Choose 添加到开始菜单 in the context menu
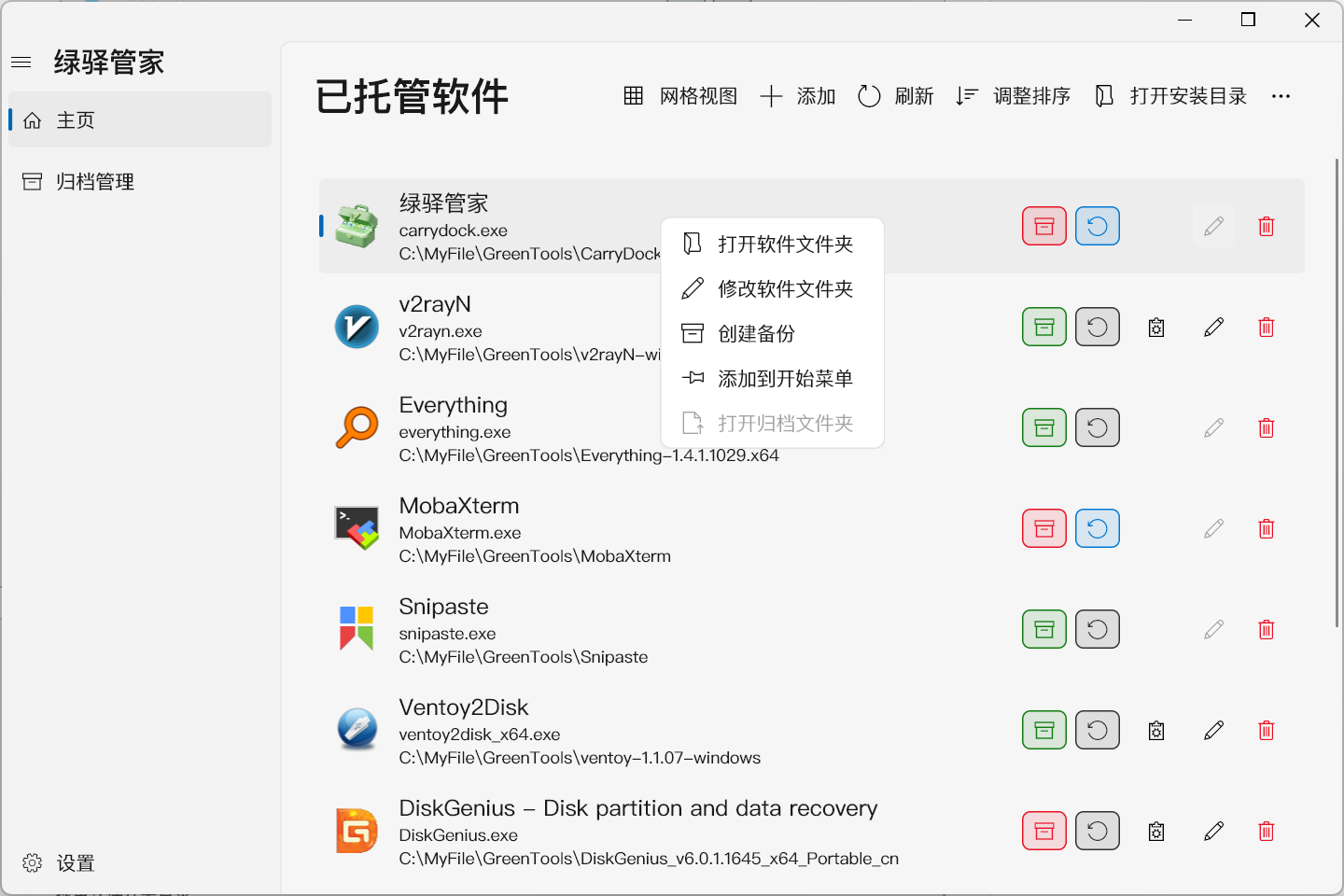Image resolution: width=1344 pixels, height=896 pixels. [785, 378]
